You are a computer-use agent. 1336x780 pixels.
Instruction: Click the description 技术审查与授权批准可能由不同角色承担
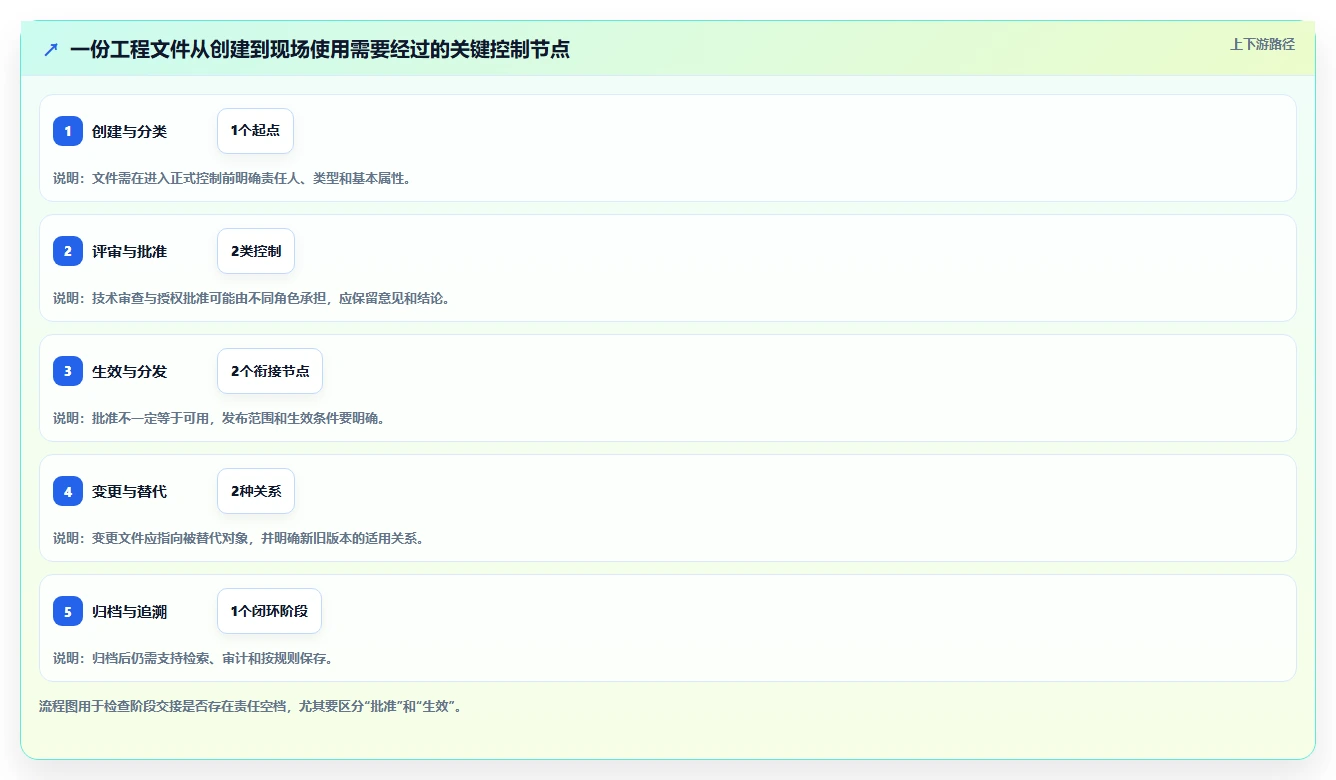click(x=251, y=298)
